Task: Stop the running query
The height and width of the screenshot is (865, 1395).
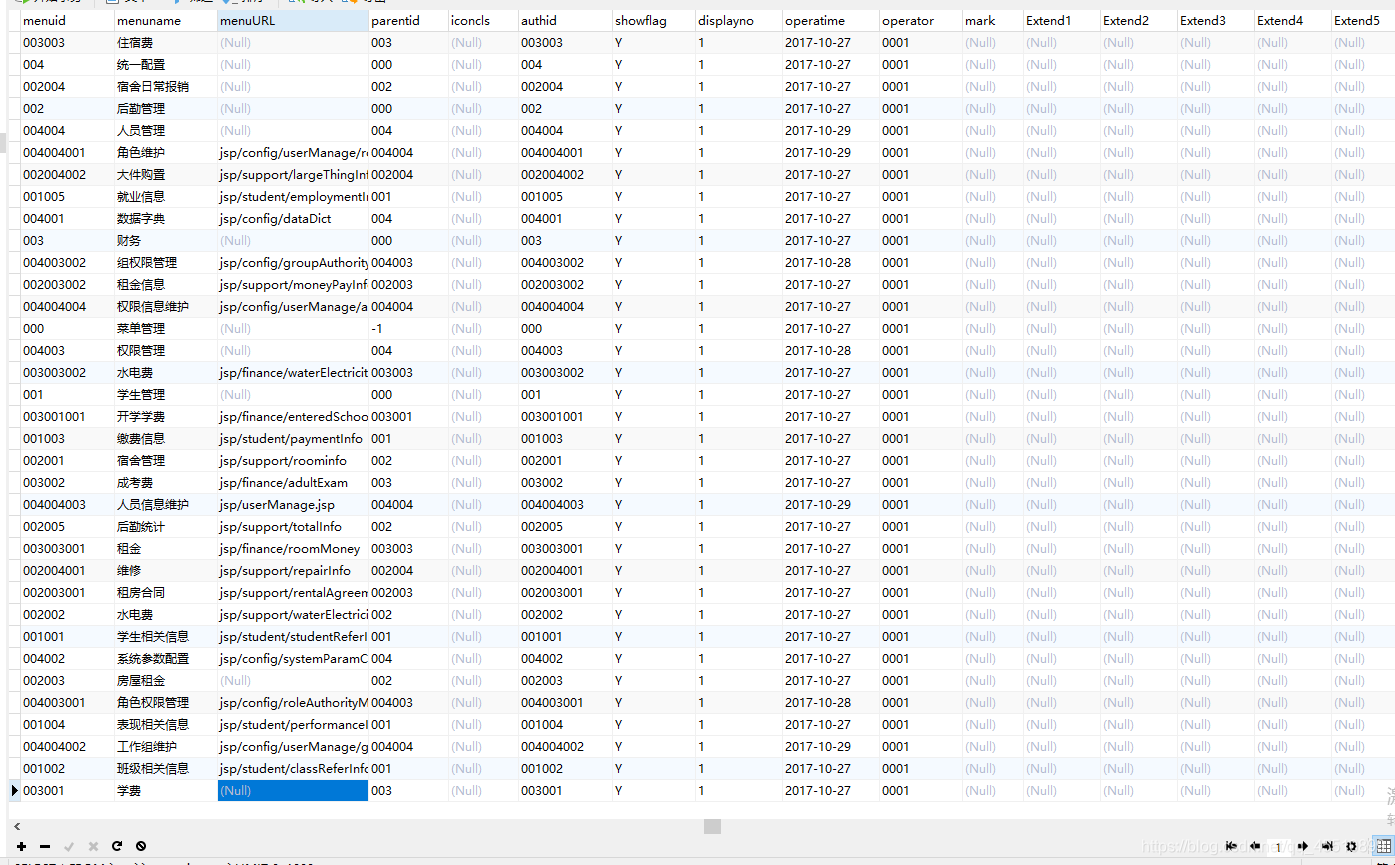Action: [141, 846]
